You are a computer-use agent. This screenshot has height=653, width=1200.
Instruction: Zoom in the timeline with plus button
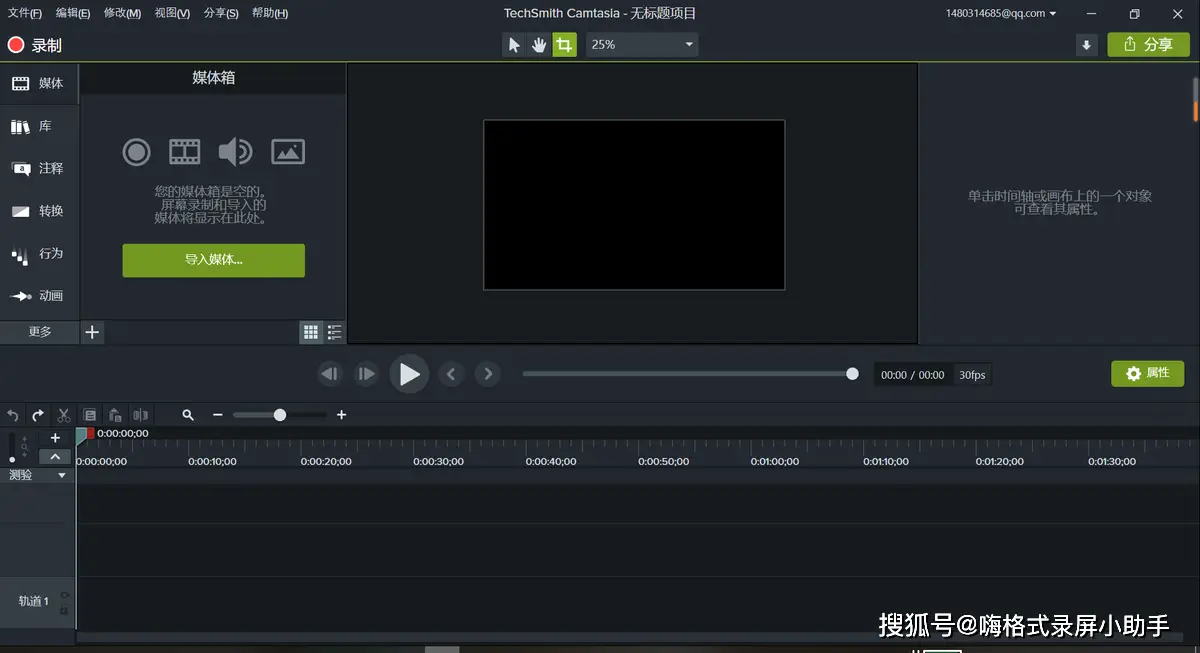click(x=342, y=415)
